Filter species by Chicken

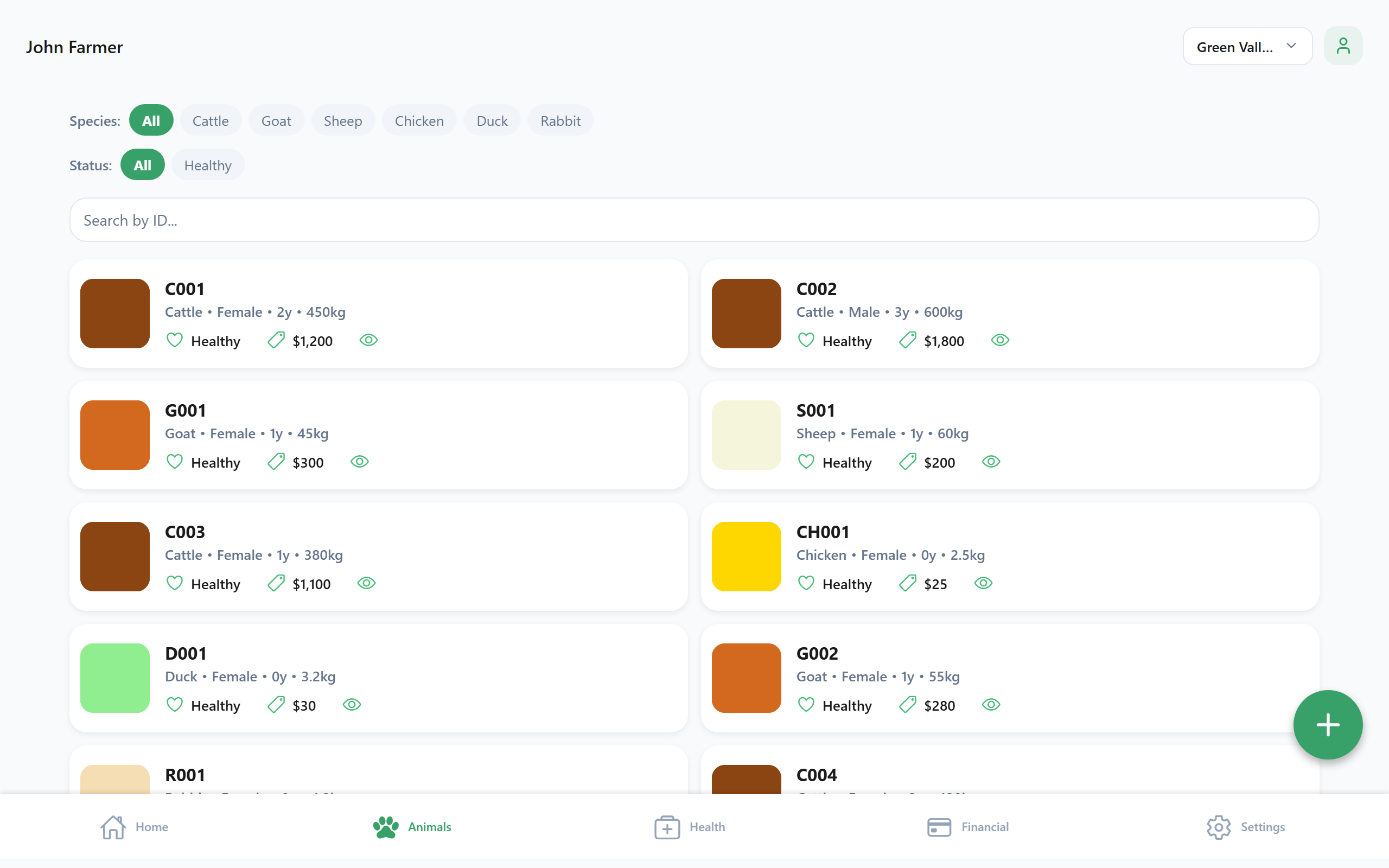pyautogui.click(x=419, y=120)
